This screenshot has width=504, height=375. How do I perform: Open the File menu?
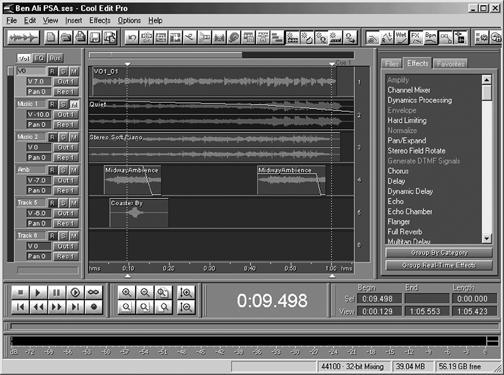click(x=11, y=21)
